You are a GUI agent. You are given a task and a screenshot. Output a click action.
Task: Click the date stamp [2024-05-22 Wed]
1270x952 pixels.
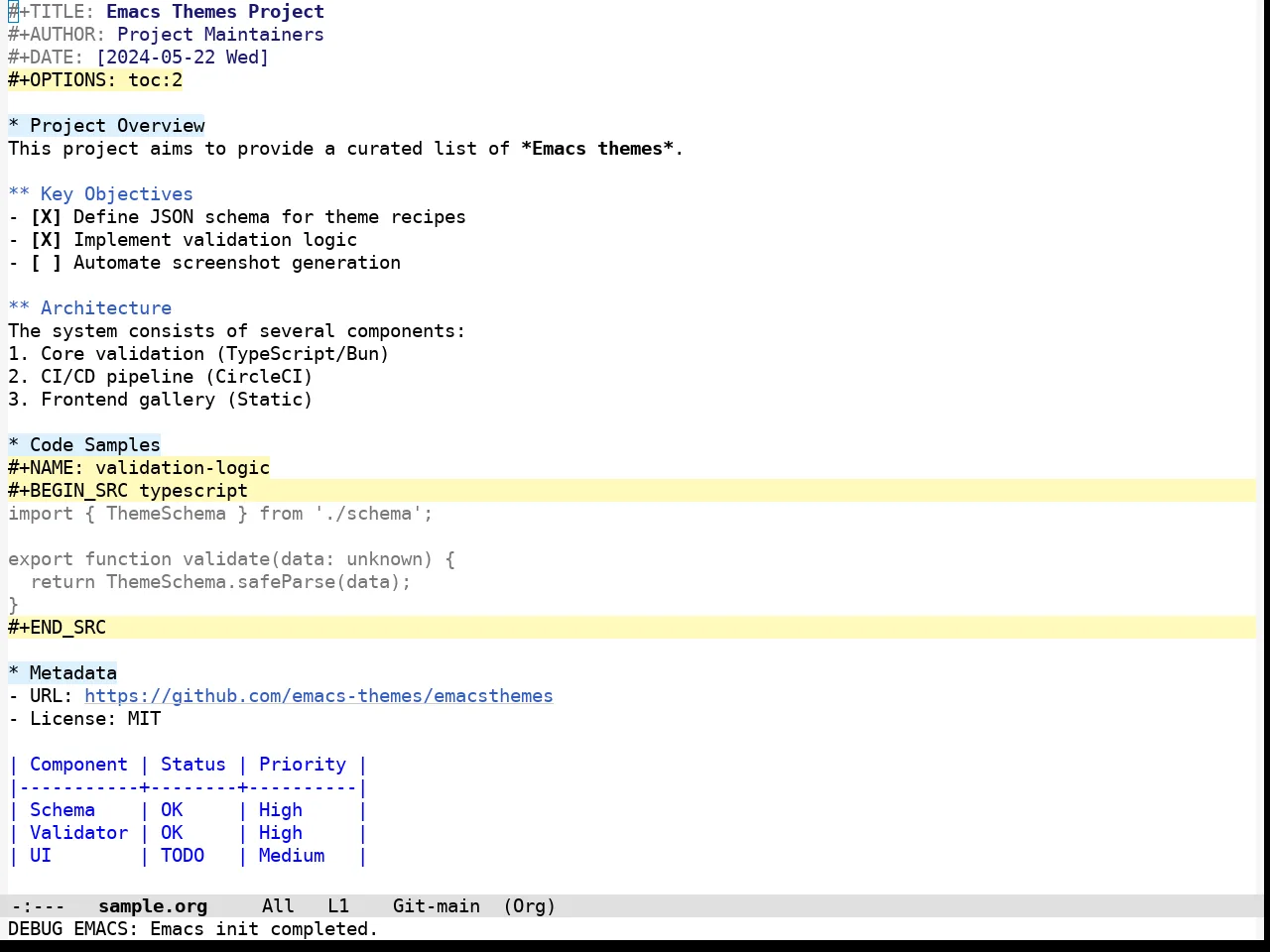[183, 58]
